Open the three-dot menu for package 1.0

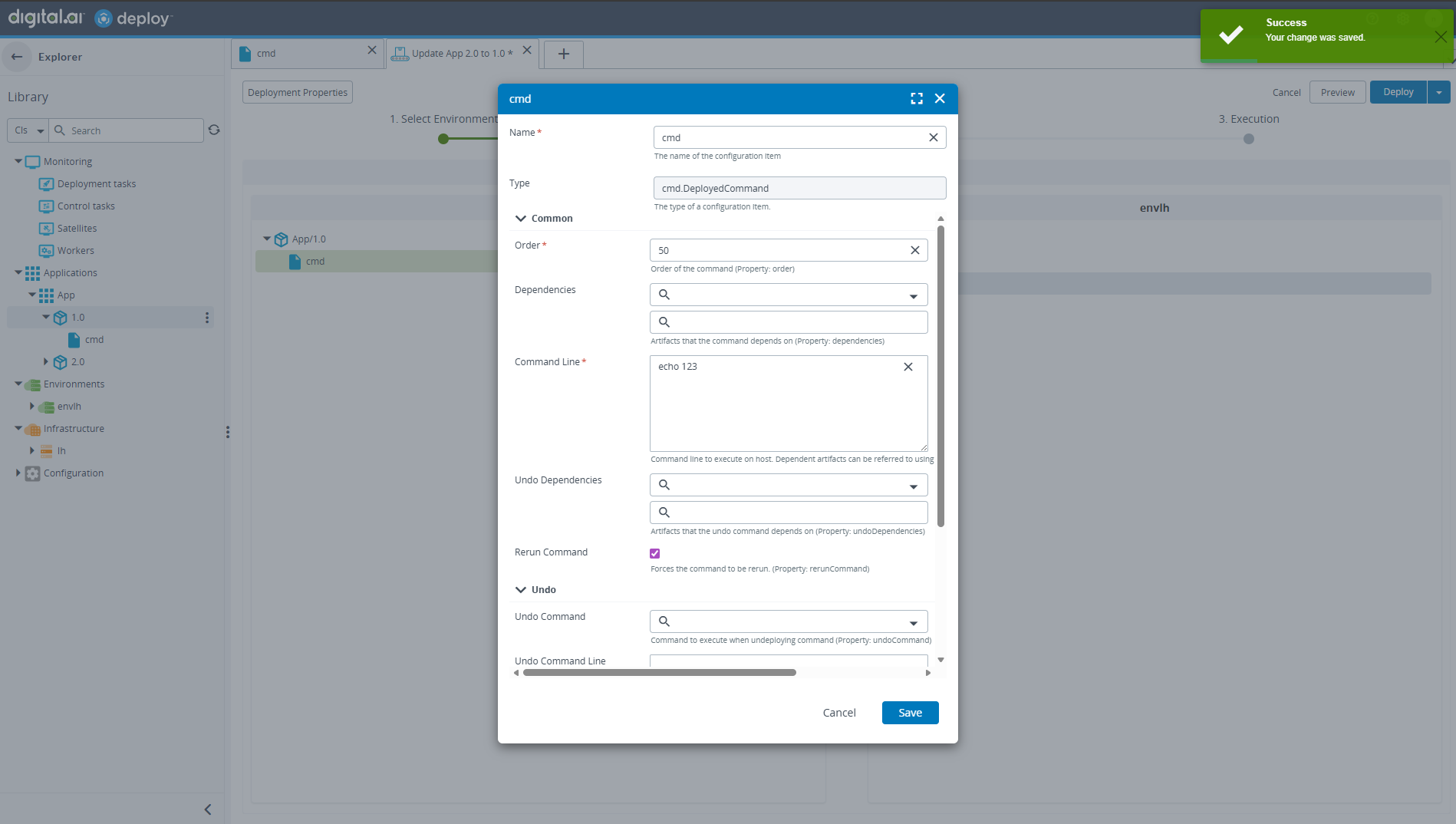(207, 318)
